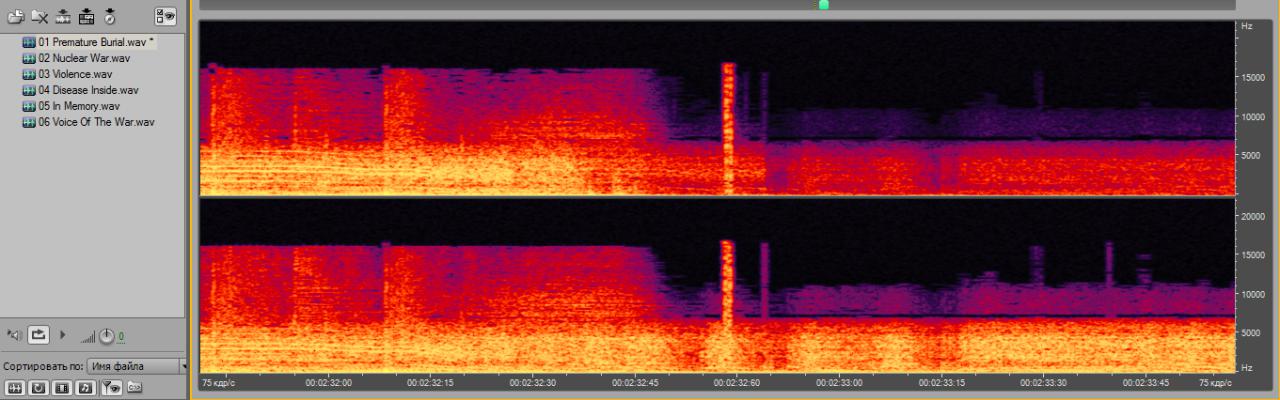
Task: Select 01 Premature Burial.wav file
Action: point(95,43)
